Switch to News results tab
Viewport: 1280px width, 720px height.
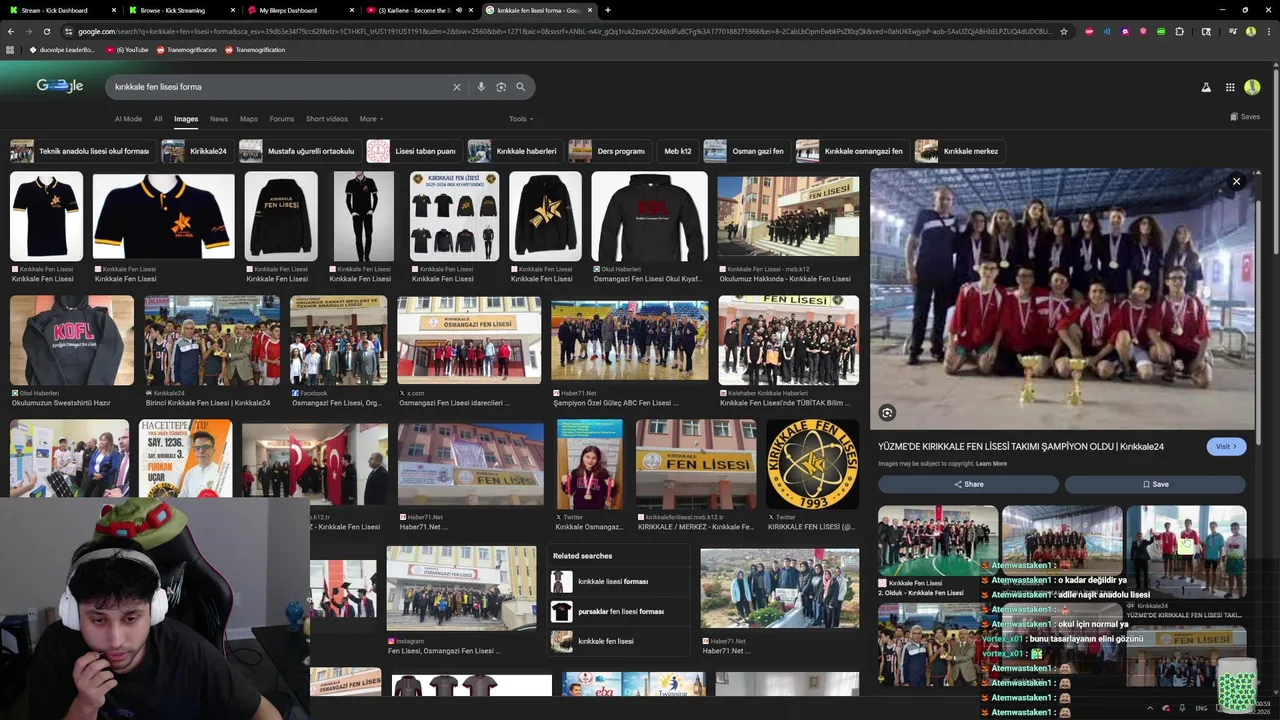[219, 119]
